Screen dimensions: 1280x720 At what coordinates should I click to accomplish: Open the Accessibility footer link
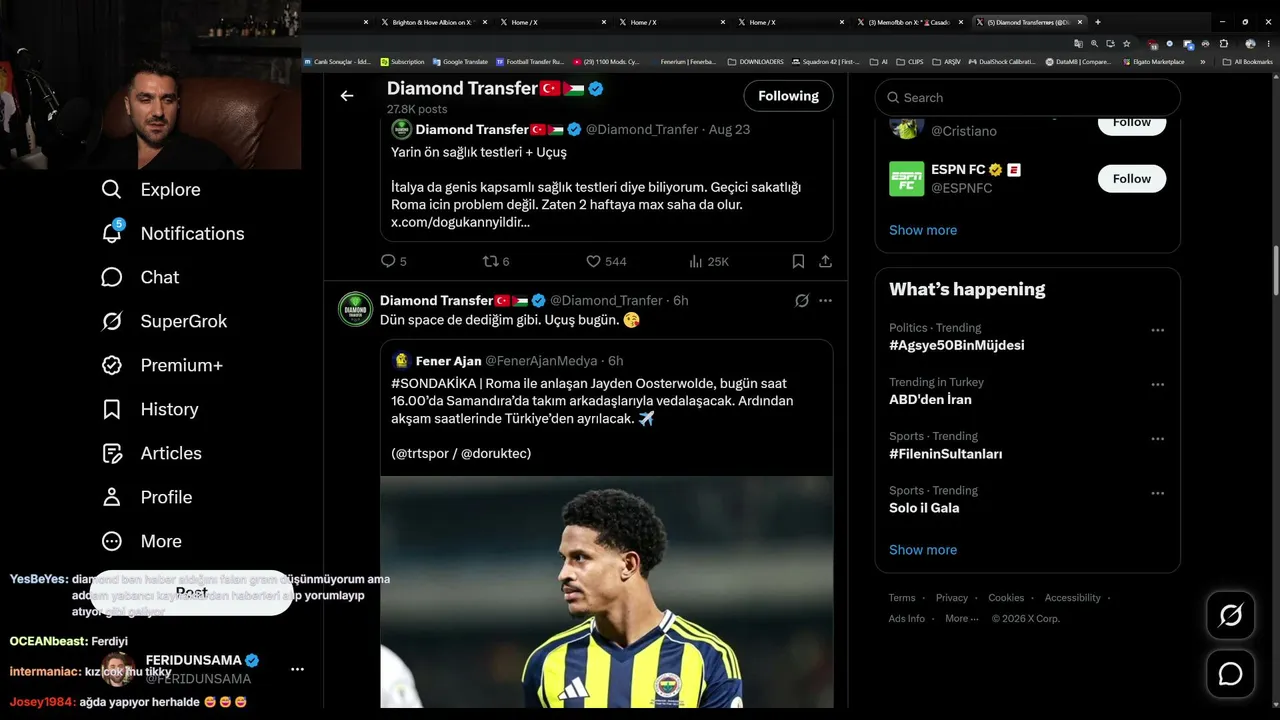[1073, 598]
